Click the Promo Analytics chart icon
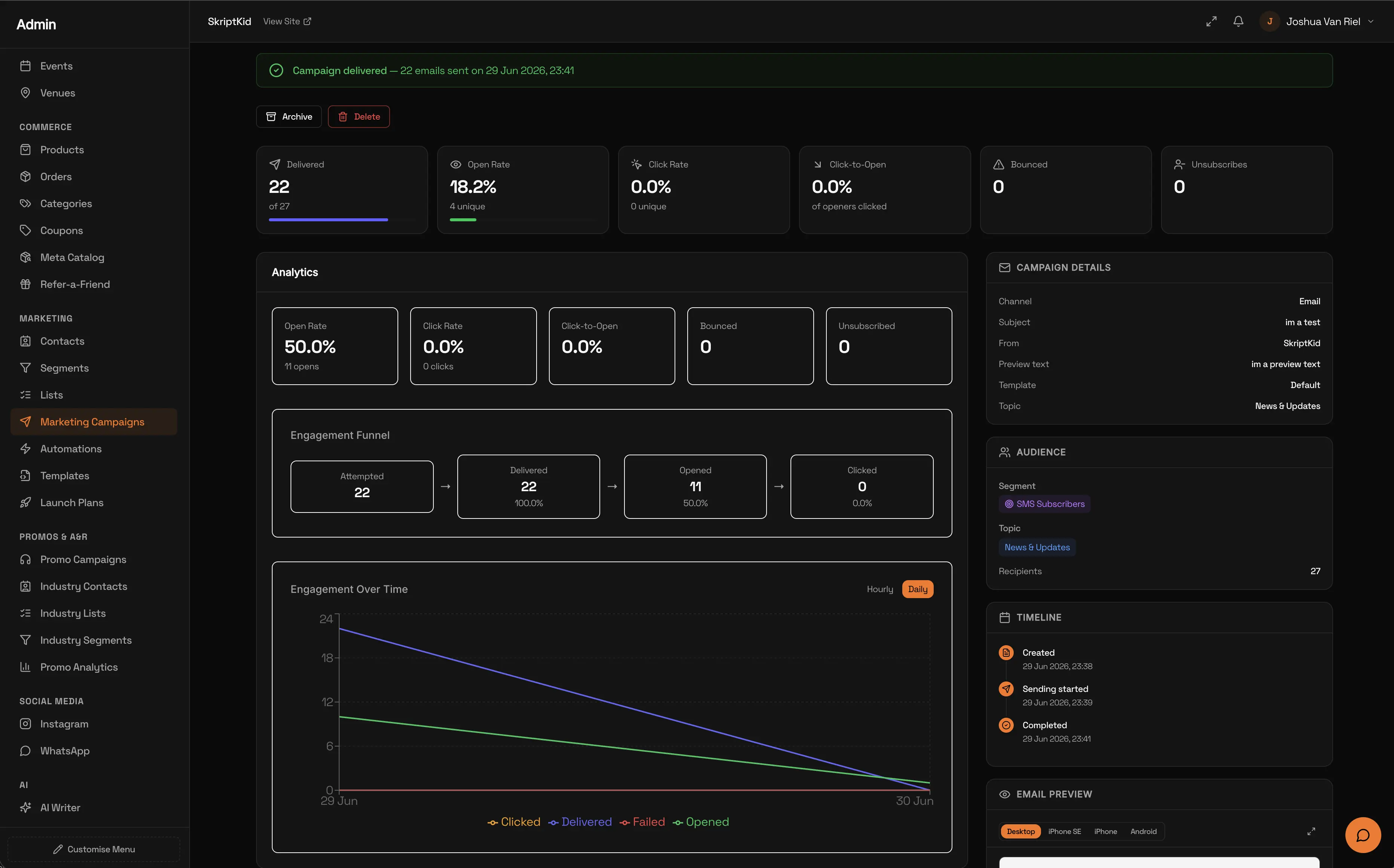This screenshot has height=868, width=1394. [25, 667]
